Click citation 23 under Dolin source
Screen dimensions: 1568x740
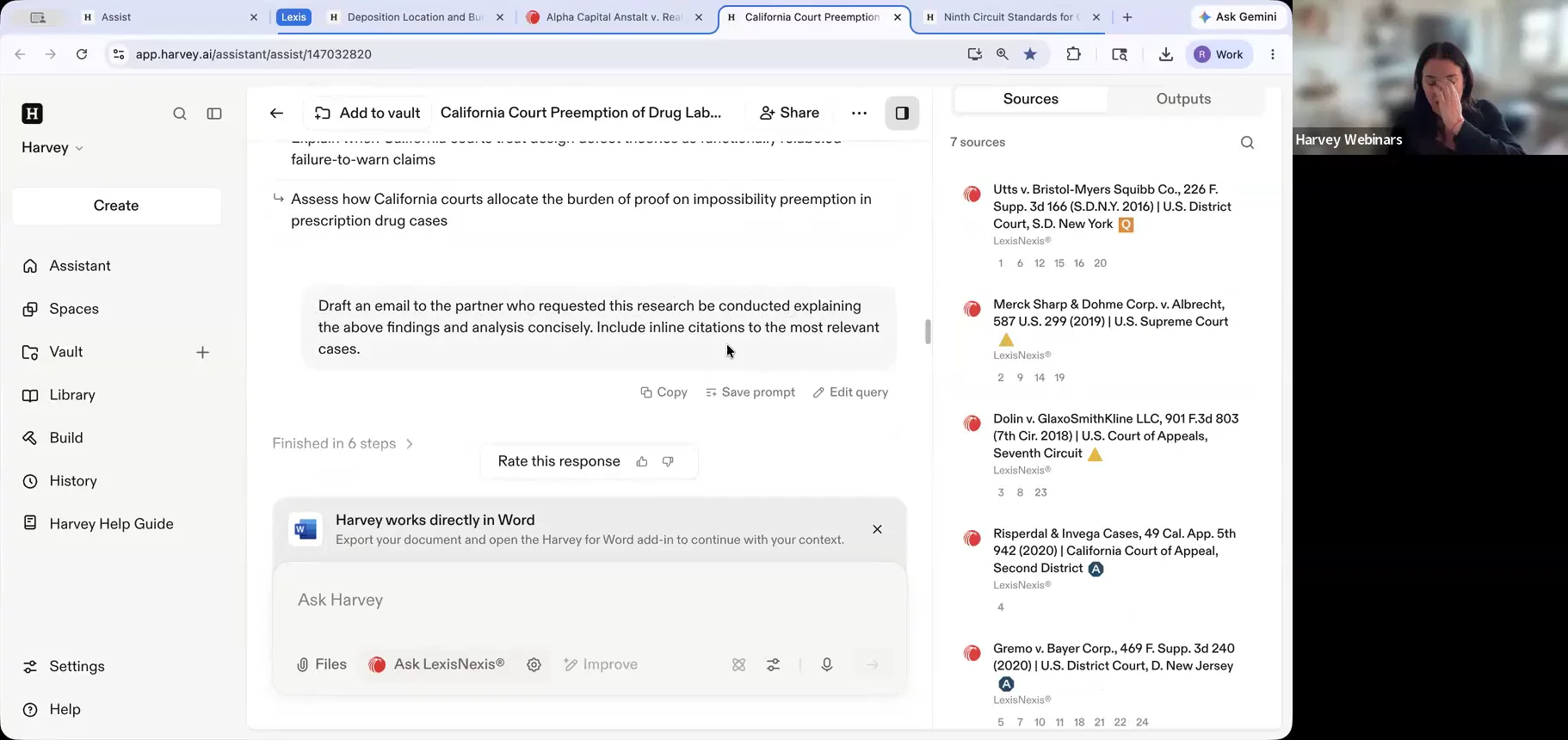[1040, 493]
